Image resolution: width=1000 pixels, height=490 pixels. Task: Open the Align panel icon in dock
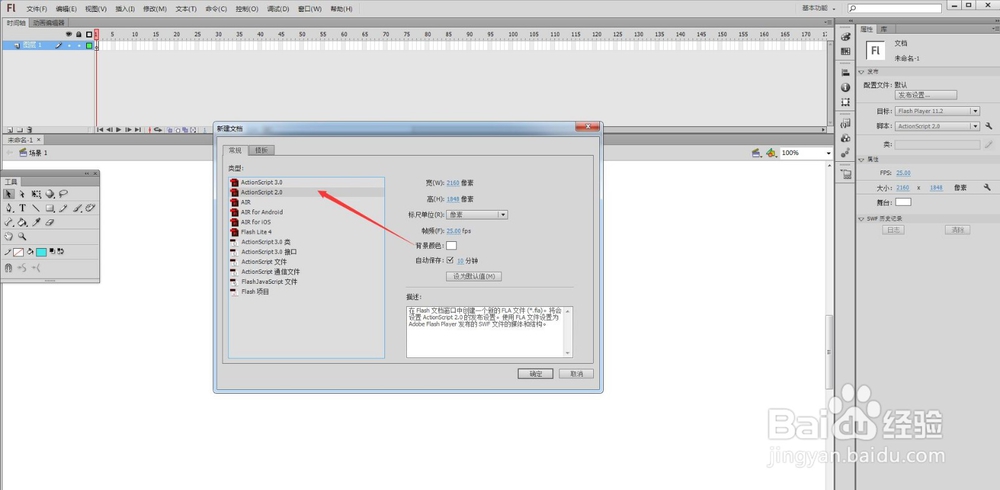click(x=846, y=73)
